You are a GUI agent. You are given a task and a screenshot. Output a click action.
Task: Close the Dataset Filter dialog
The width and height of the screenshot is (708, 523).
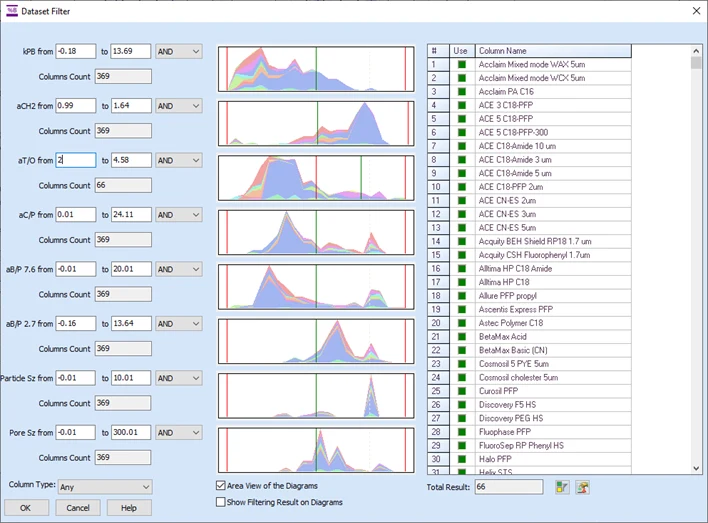click(696, 11)
